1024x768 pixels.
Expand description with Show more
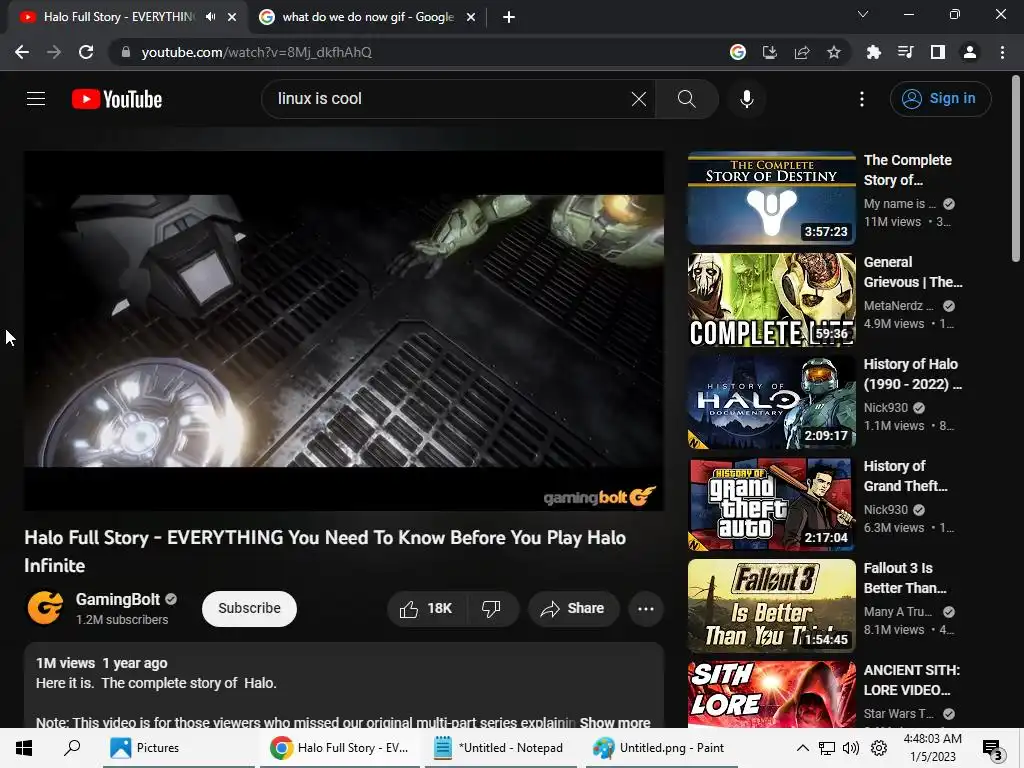click(615, 722)
